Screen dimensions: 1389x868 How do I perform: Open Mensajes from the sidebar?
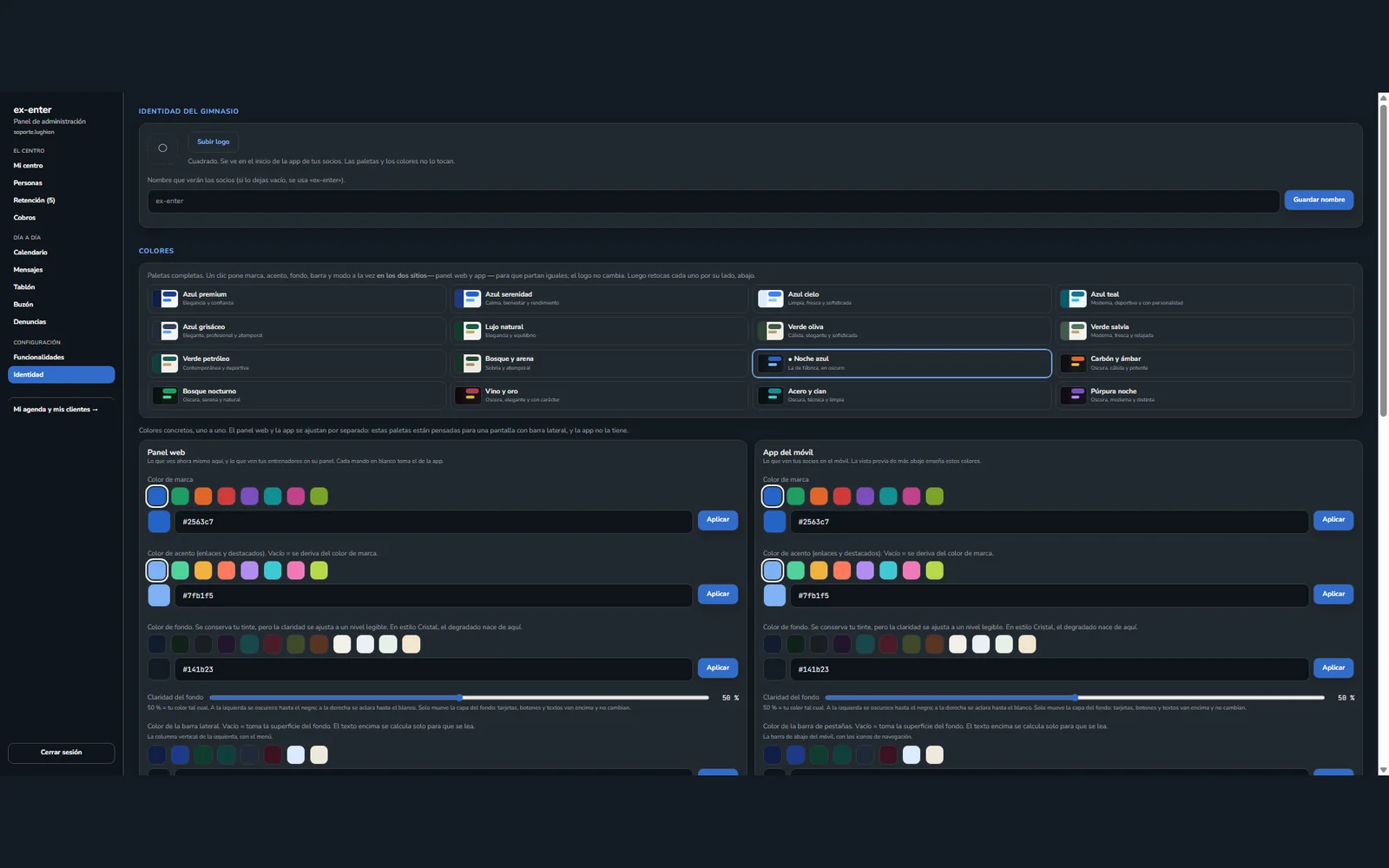(x=61, y=270)
